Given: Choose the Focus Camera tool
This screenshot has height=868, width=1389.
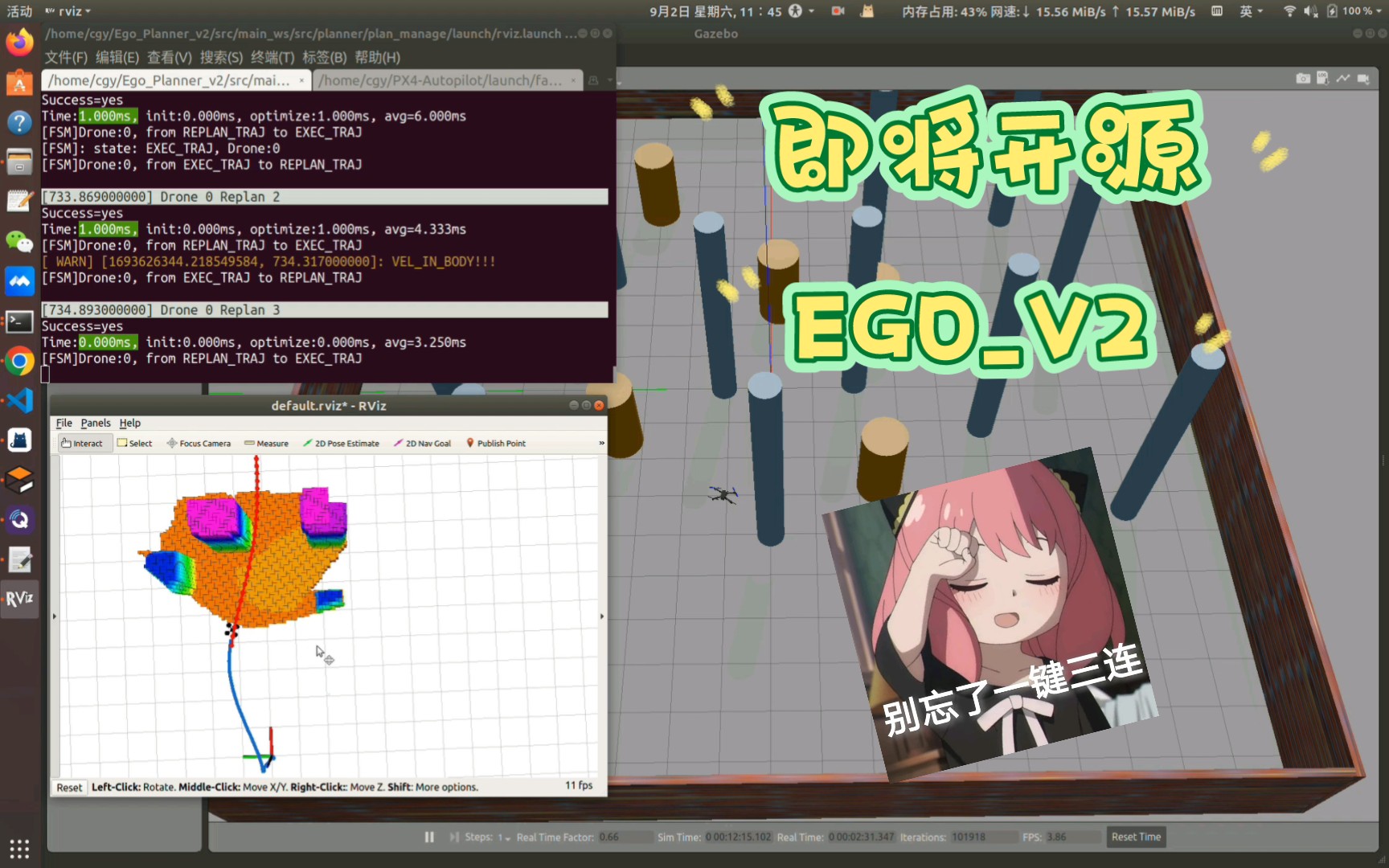Looking at the screenshot, I should [x=199, y=443].
